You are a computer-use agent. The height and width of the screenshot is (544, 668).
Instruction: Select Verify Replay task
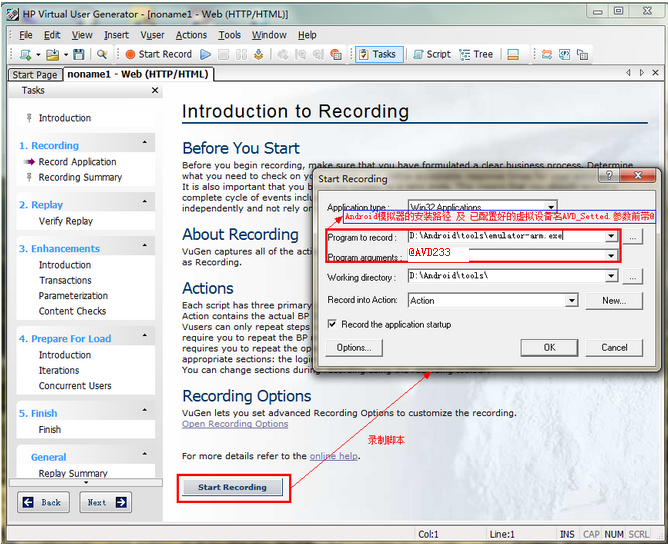click(x=66, y=221)
